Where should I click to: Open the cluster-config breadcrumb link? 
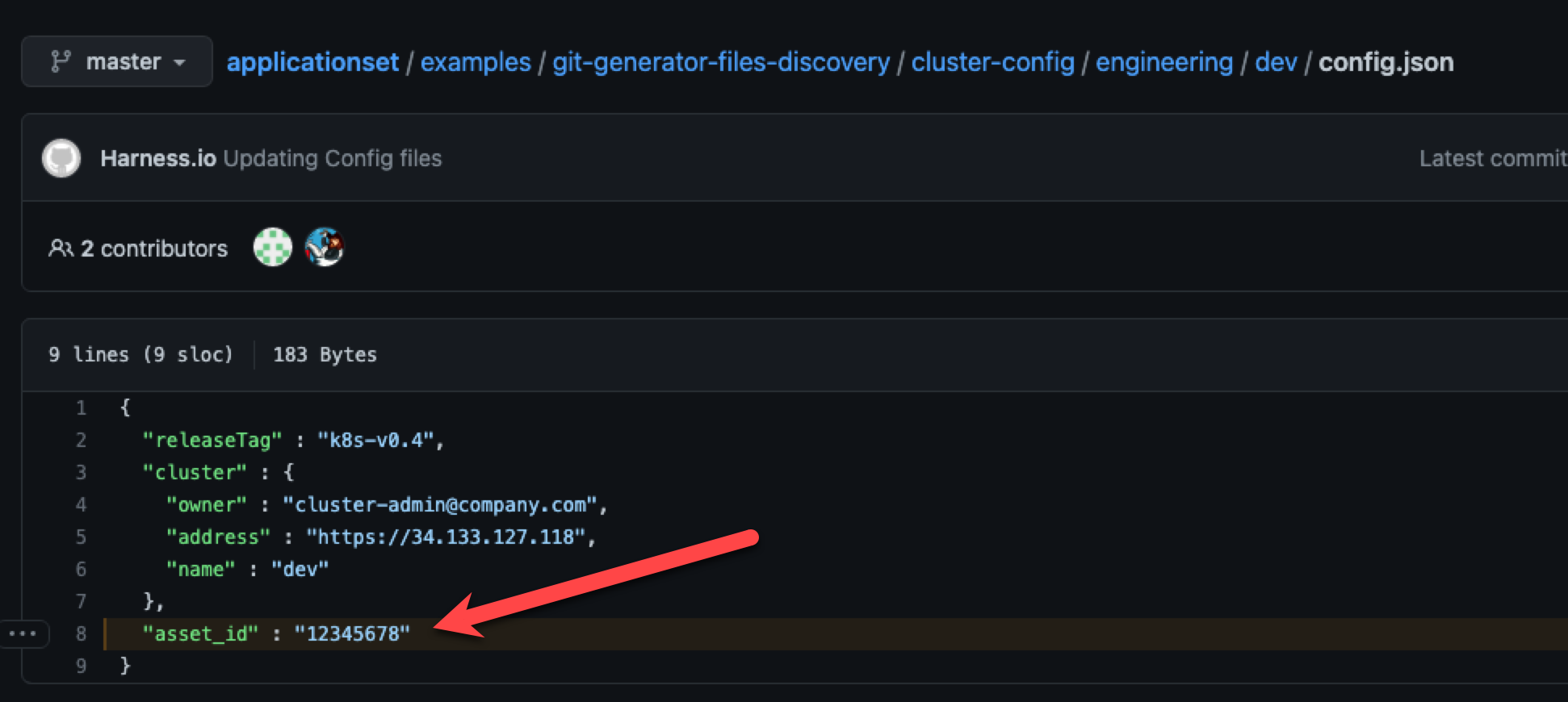click(x=992, y=62)
